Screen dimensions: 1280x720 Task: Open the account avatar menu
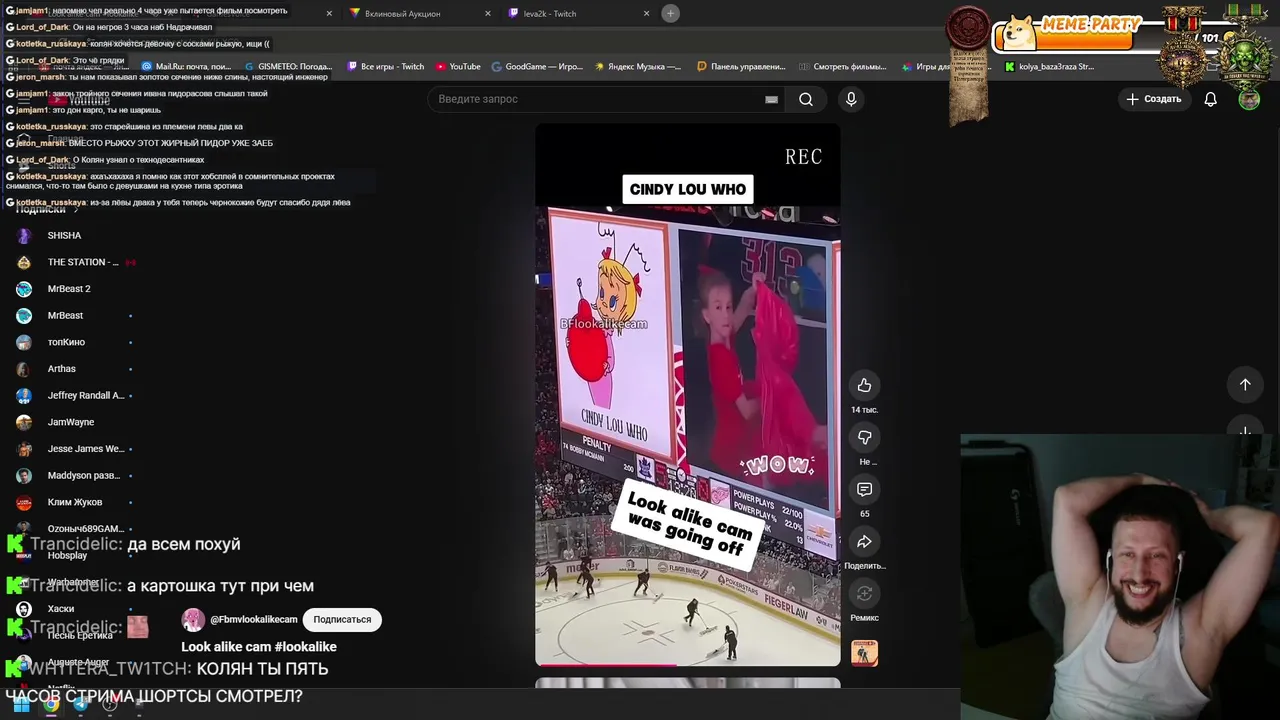[x=1249, y=99]
